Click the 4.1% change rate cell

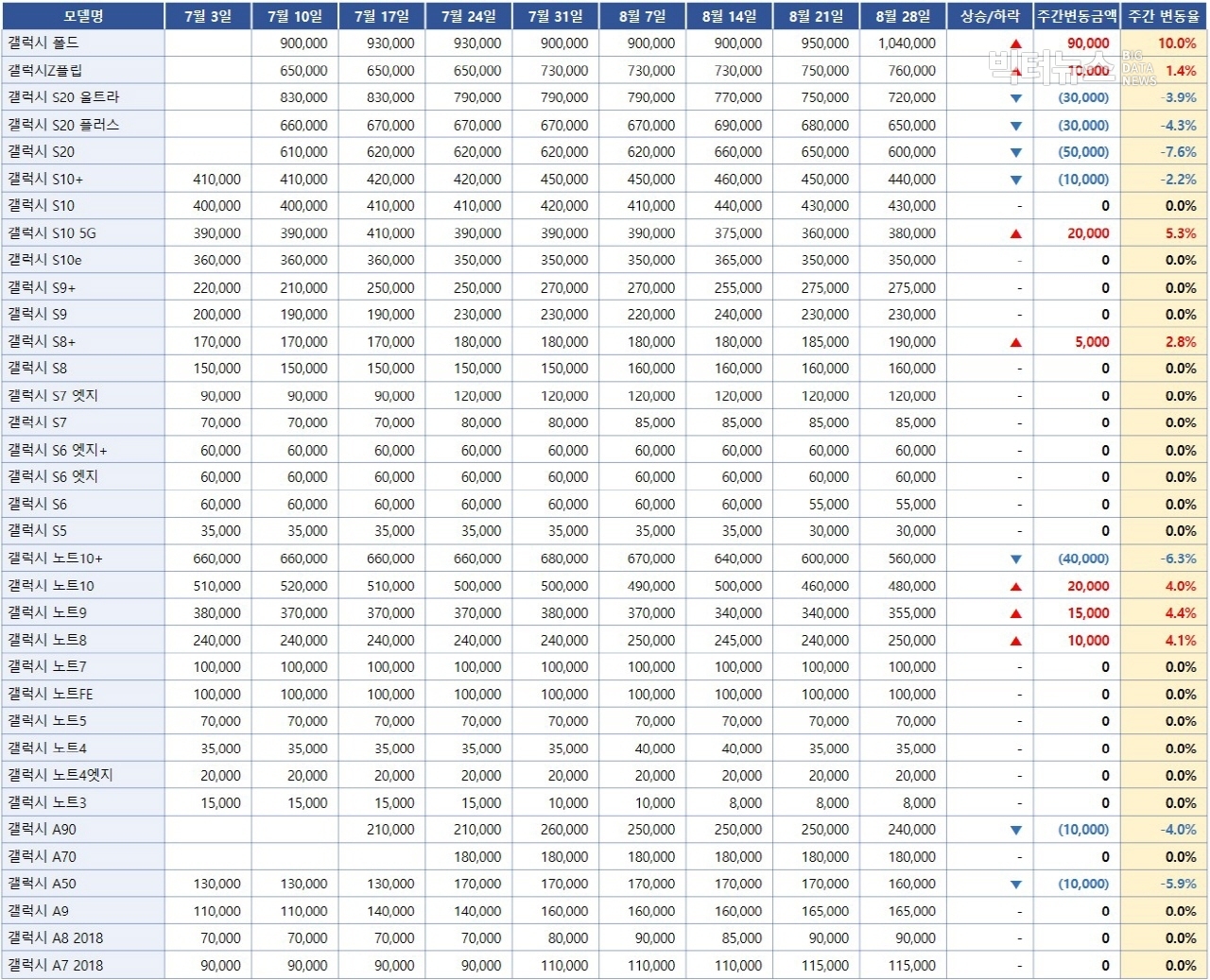tap(1181, 641)
